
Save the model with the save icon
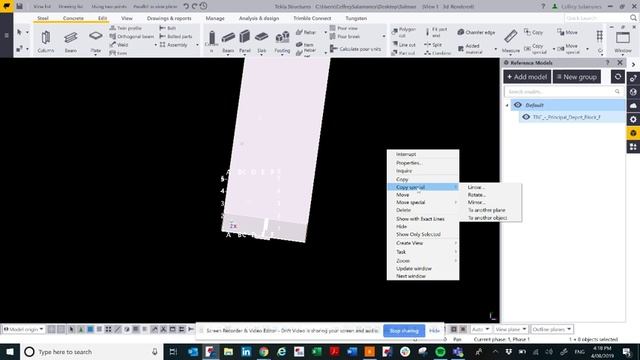pos(19,6)
